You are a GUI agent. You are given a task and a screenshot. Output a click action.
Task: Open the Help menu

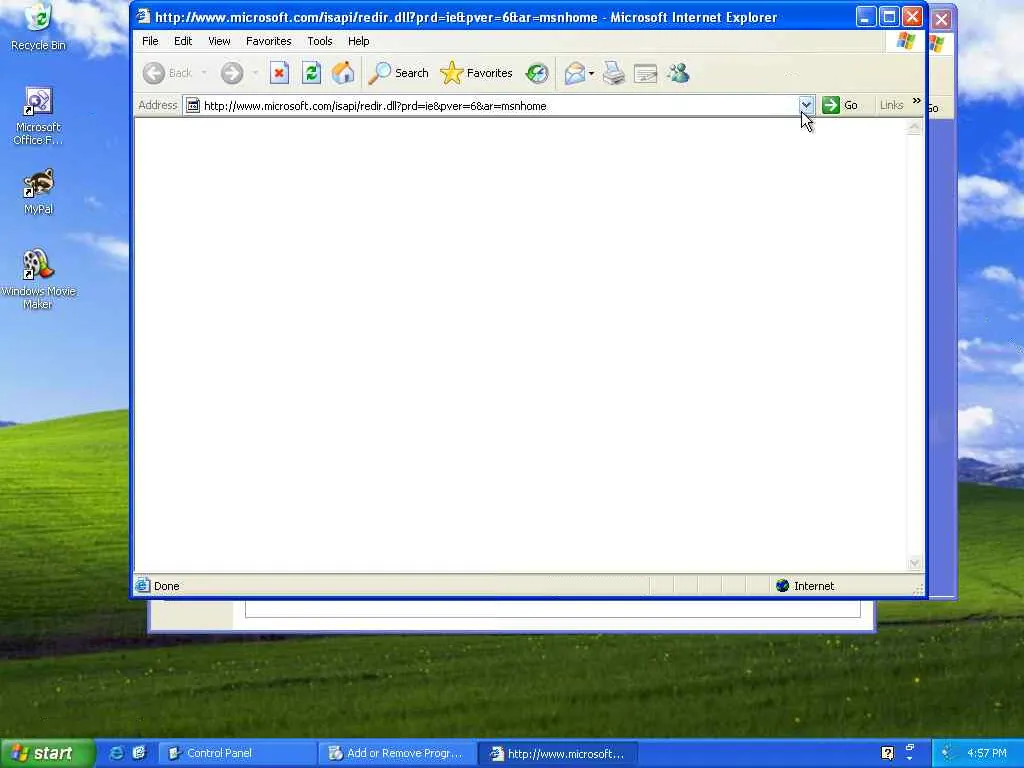click(x=359, y=41)
